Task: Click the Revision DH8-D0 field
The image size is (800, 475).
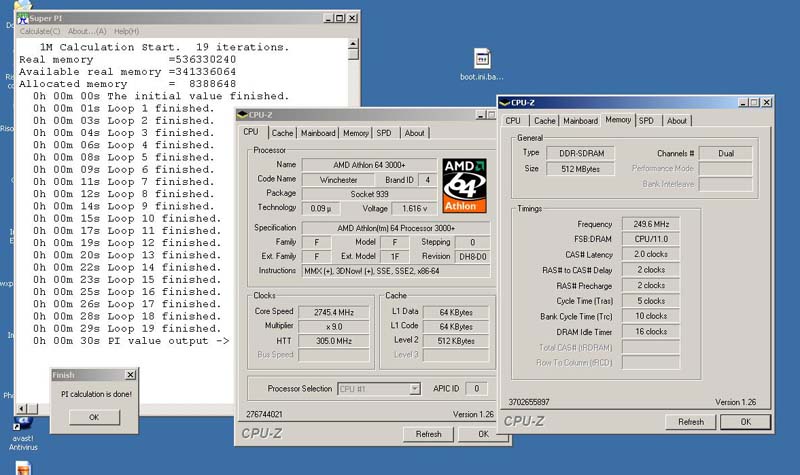Action: coord(472,256)
